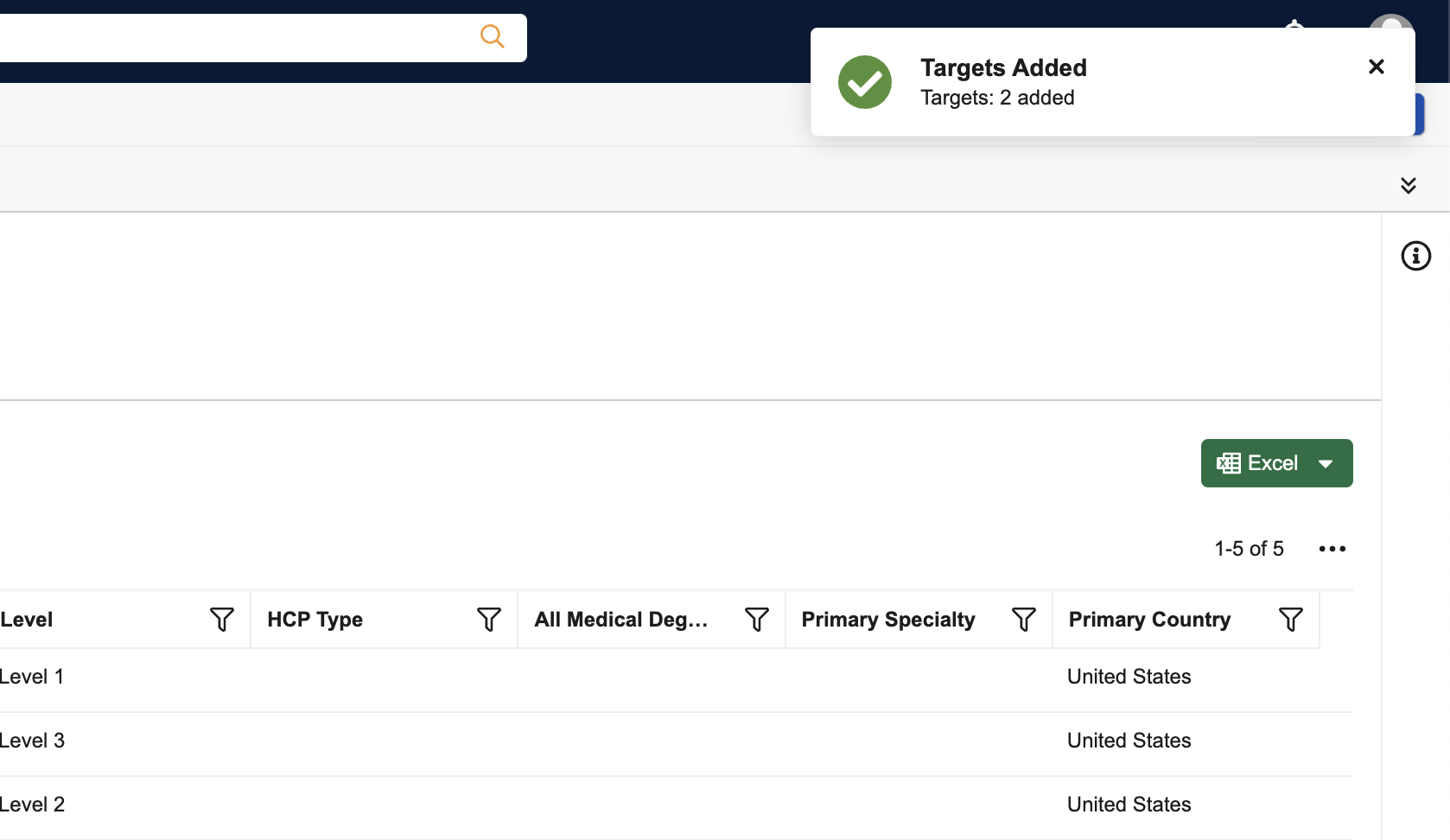1450x840 pixels.
Task: Click the orange search magnifier icon
Action: click(492, 36)
